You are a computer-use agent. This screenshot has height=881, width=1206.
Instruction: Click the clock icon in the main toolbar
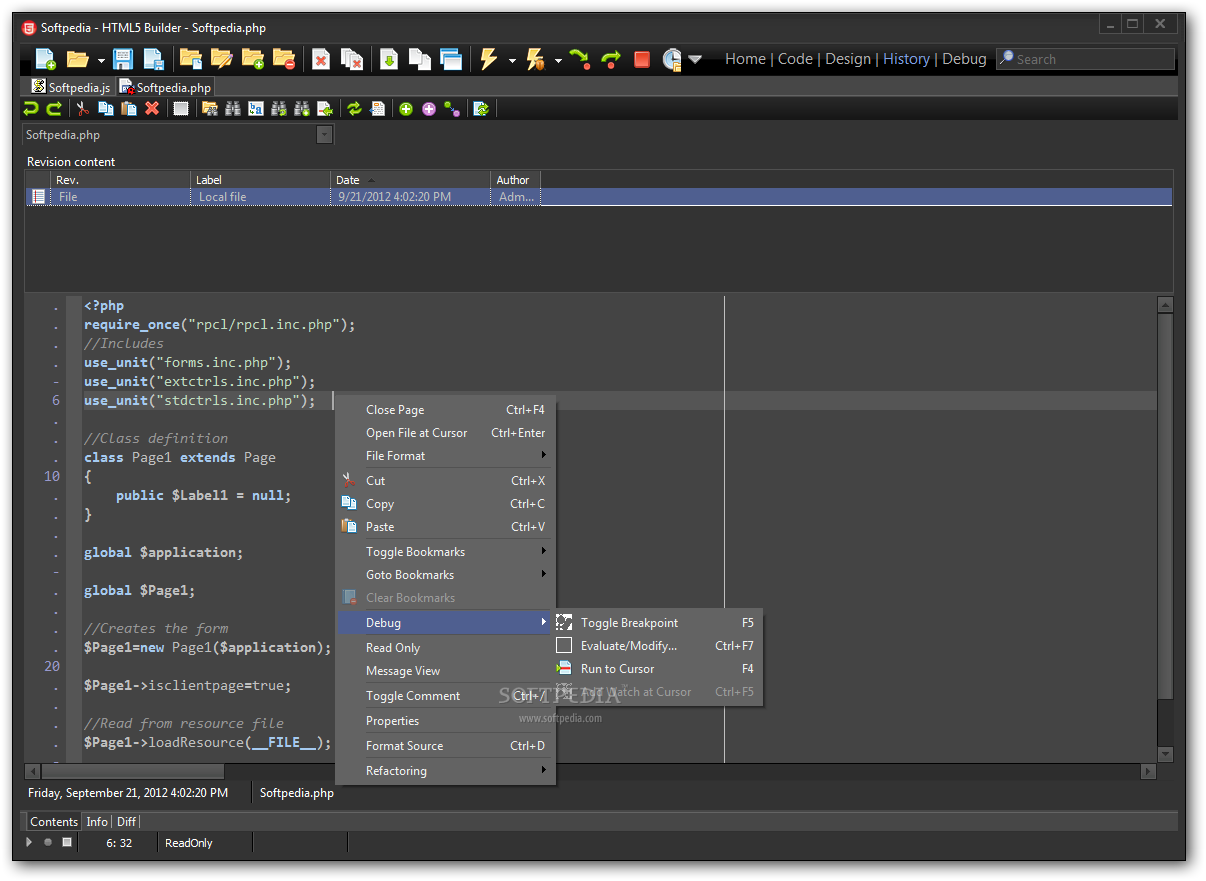tap(672, 59)
